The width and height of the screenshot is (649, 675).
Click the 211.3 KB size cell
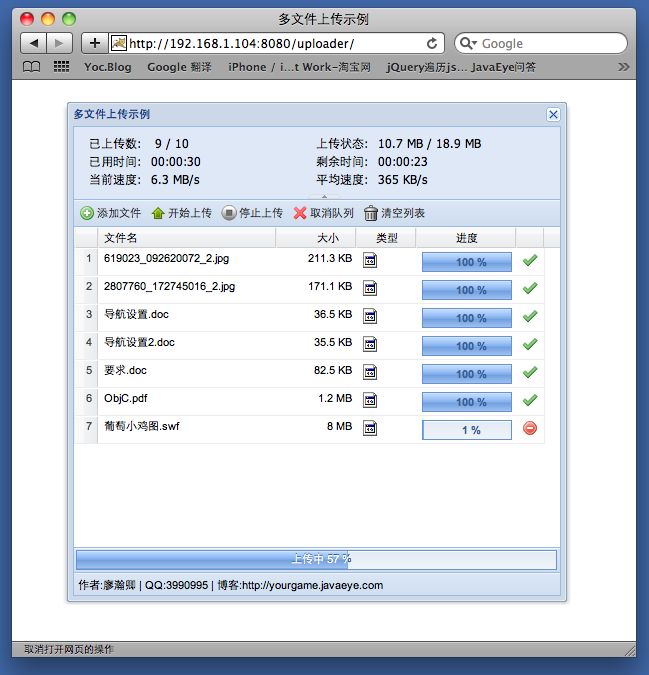point(330,258)
